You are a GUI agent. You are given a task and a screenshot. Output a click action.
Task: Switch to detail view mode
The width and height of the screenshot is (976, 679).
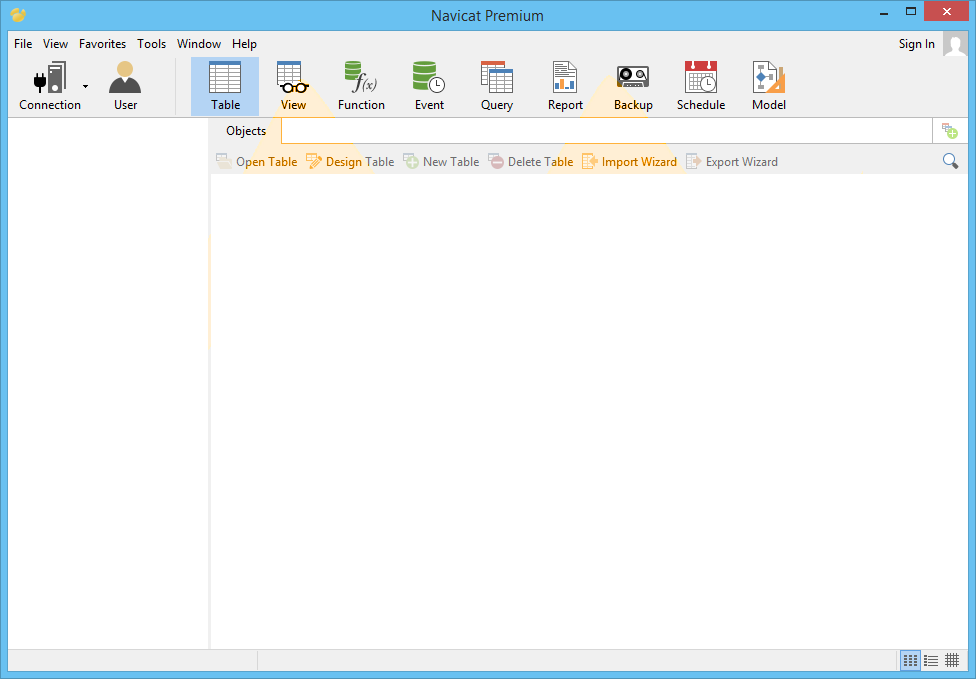[952, 660]
